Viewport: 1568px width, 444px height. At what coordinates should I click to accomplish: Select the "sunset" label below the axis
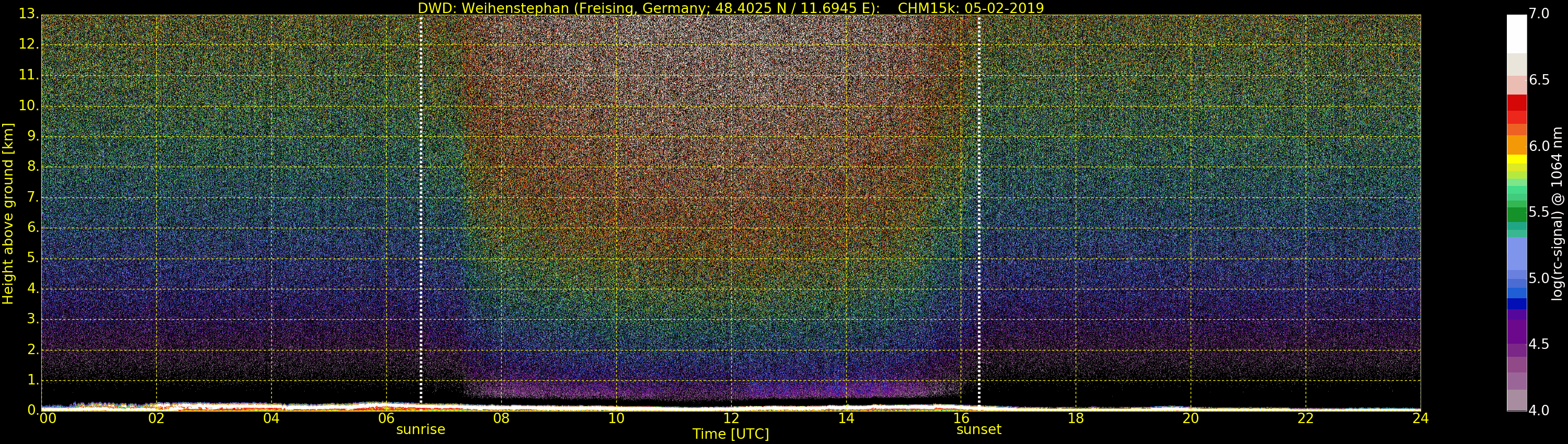(978, 429)
